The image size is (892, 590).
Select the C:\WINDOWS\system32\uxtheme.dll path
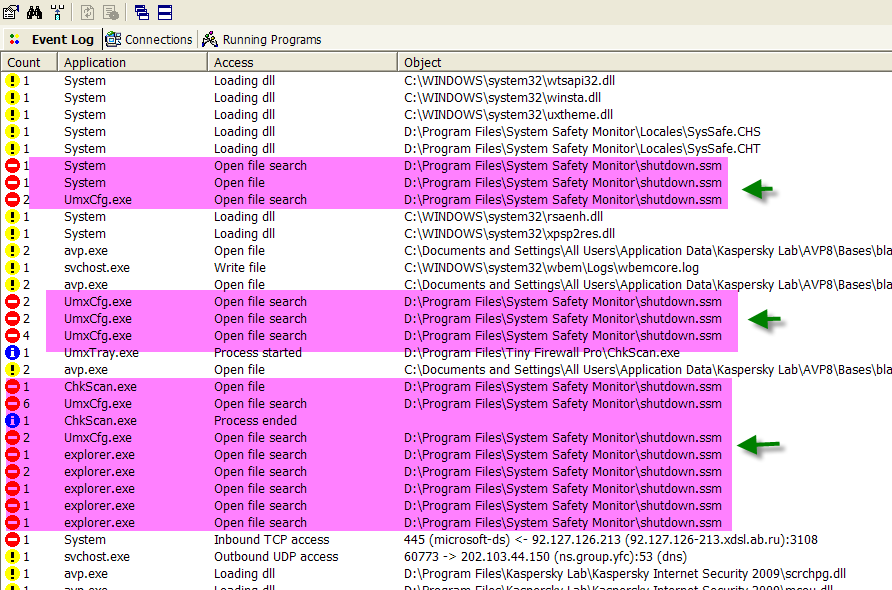(x=508, y=115)
